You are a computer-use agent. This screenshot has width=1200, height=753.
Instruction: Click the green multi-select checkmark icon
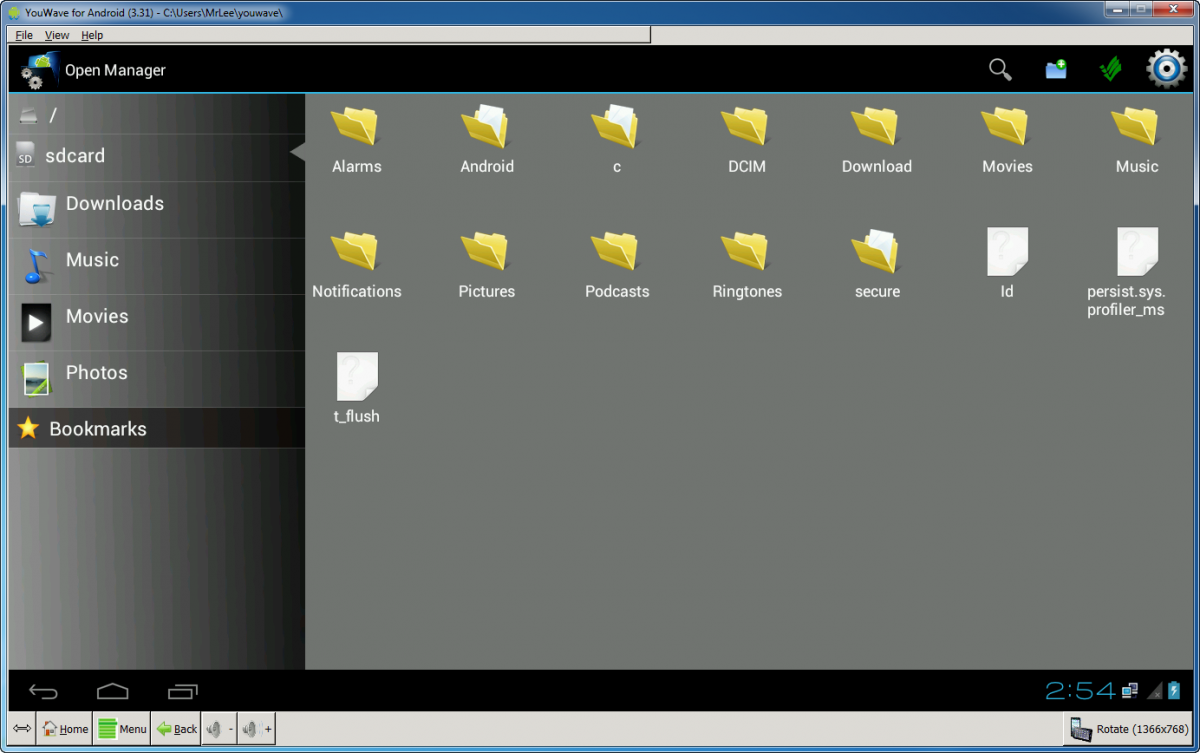1110,70
